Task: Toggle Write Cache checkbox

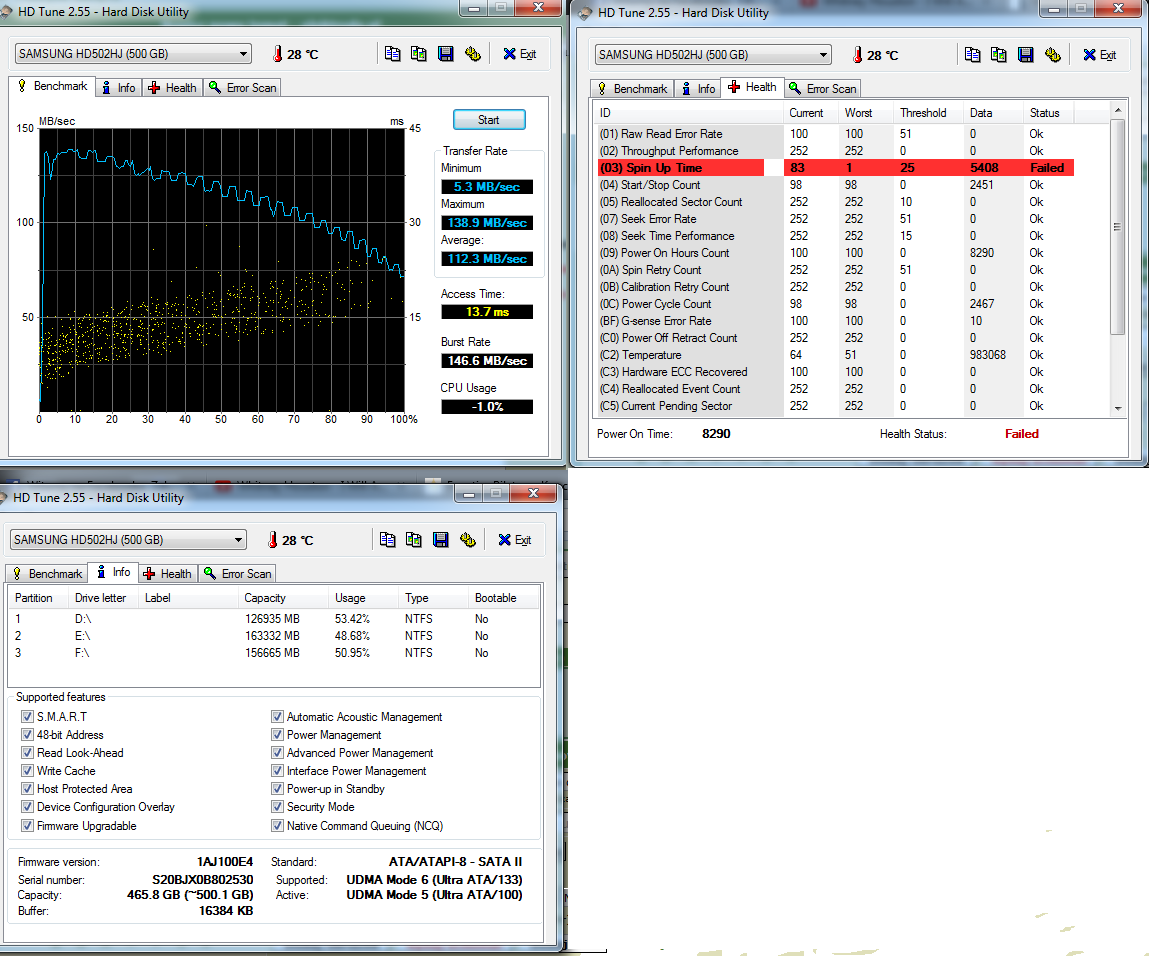Action: pos(27,771)
